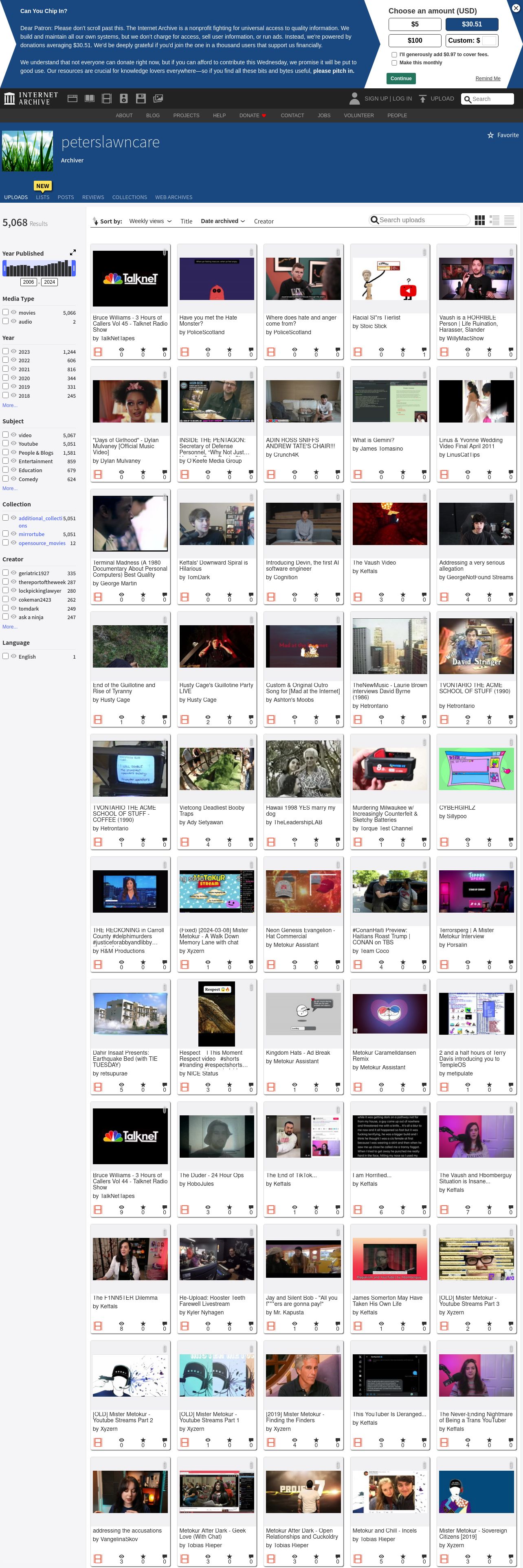
Task: Click the right handle of Year Published slider
Action: 74,268
